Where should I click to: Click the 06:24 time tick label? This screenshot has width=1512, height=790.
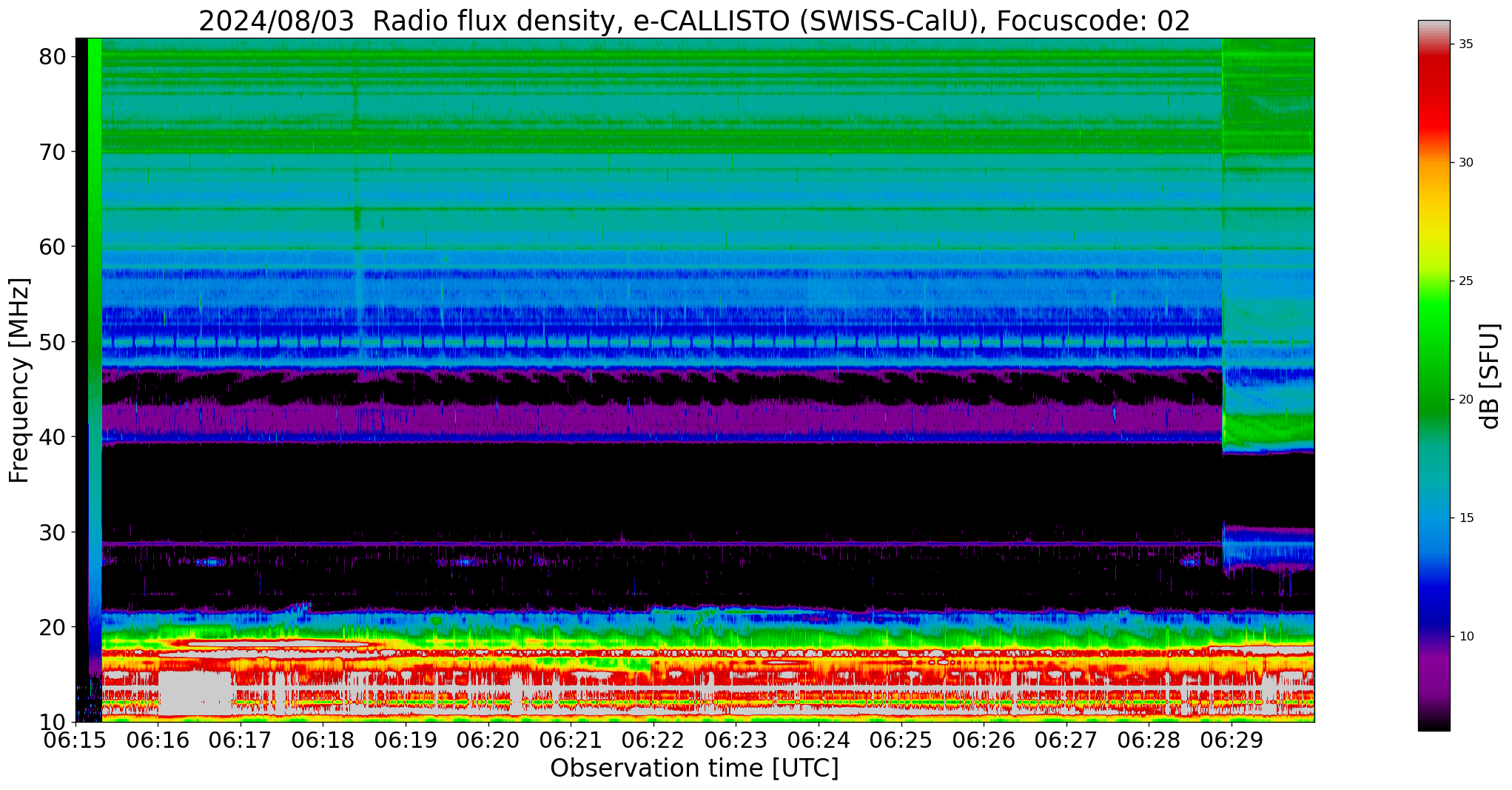point(819,740)
